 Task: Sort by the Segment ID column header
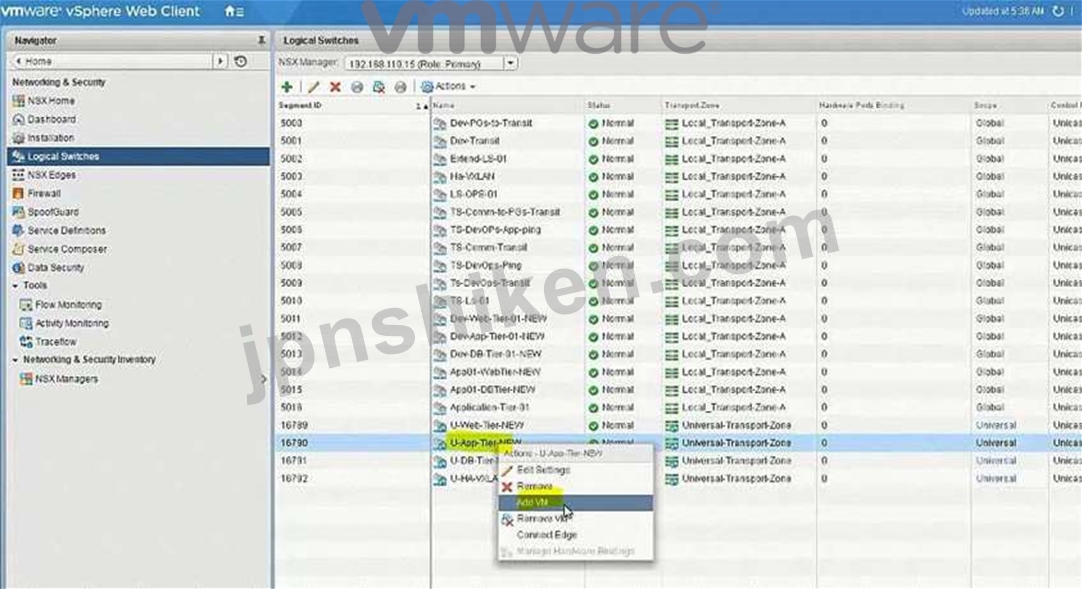pyautogui.click(x=353, y=106)
